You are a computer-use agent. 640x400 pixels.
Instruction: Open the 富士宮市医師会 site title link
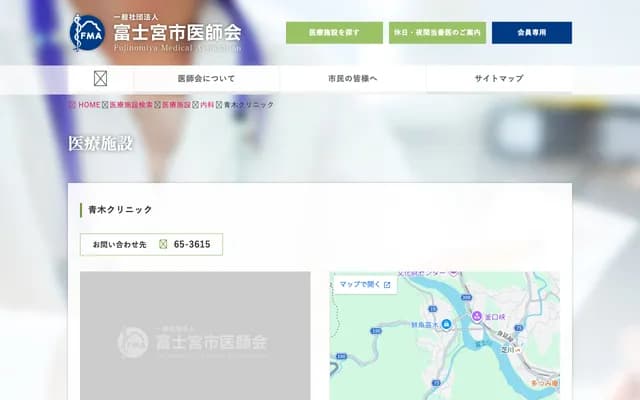177,33
